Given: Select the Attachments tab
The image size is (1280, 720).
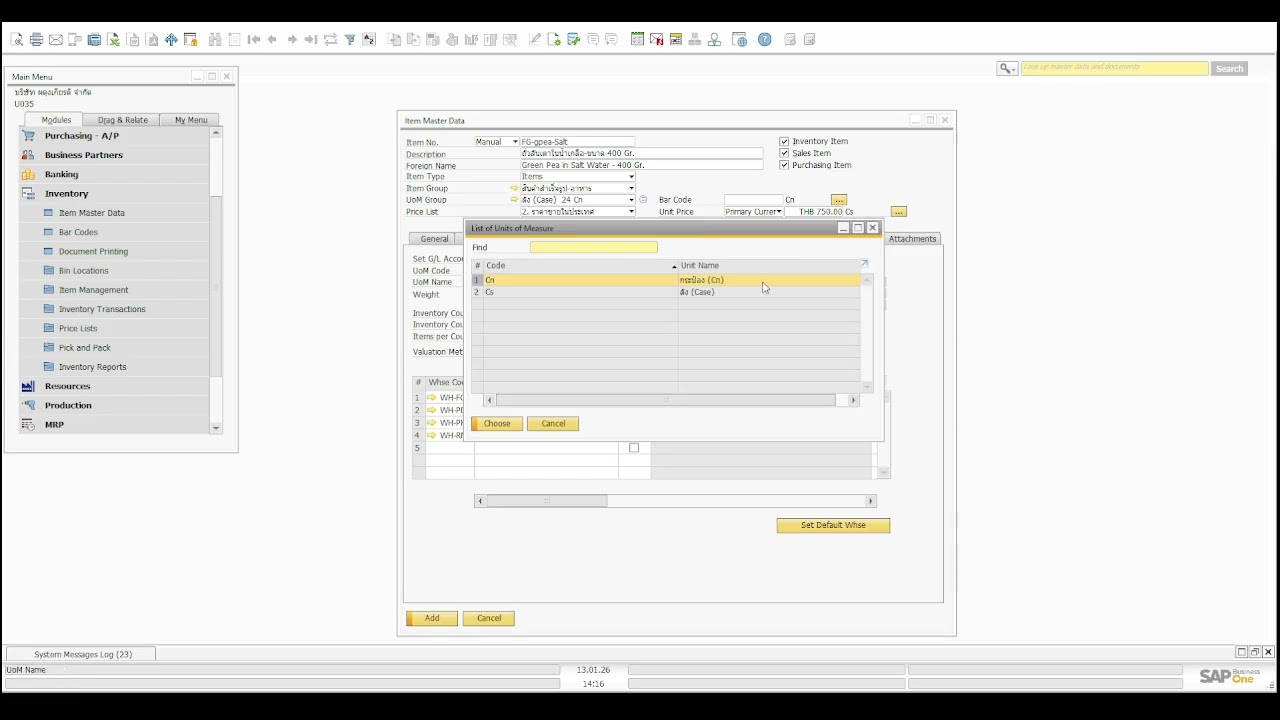Looking at the screenshot, I should coord(913,239).
